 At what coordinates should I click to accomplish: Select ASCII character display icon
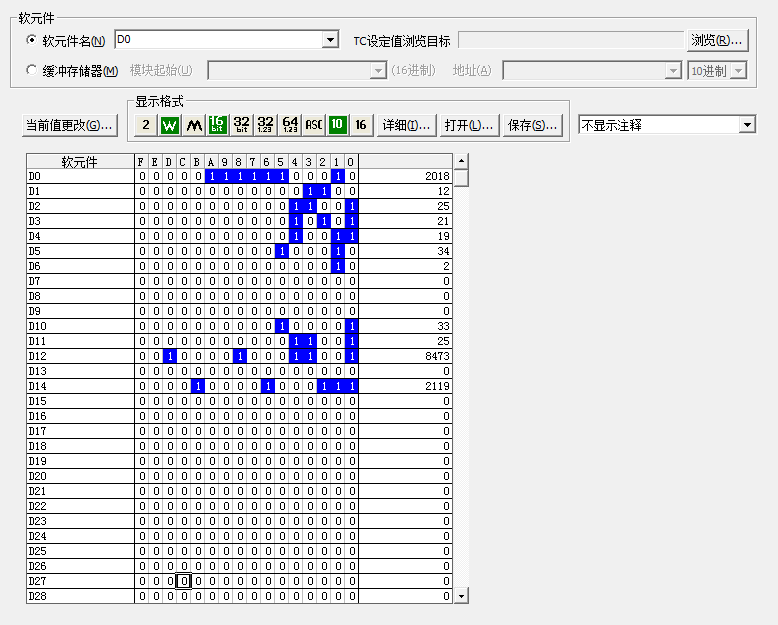(x=314, y=125)
